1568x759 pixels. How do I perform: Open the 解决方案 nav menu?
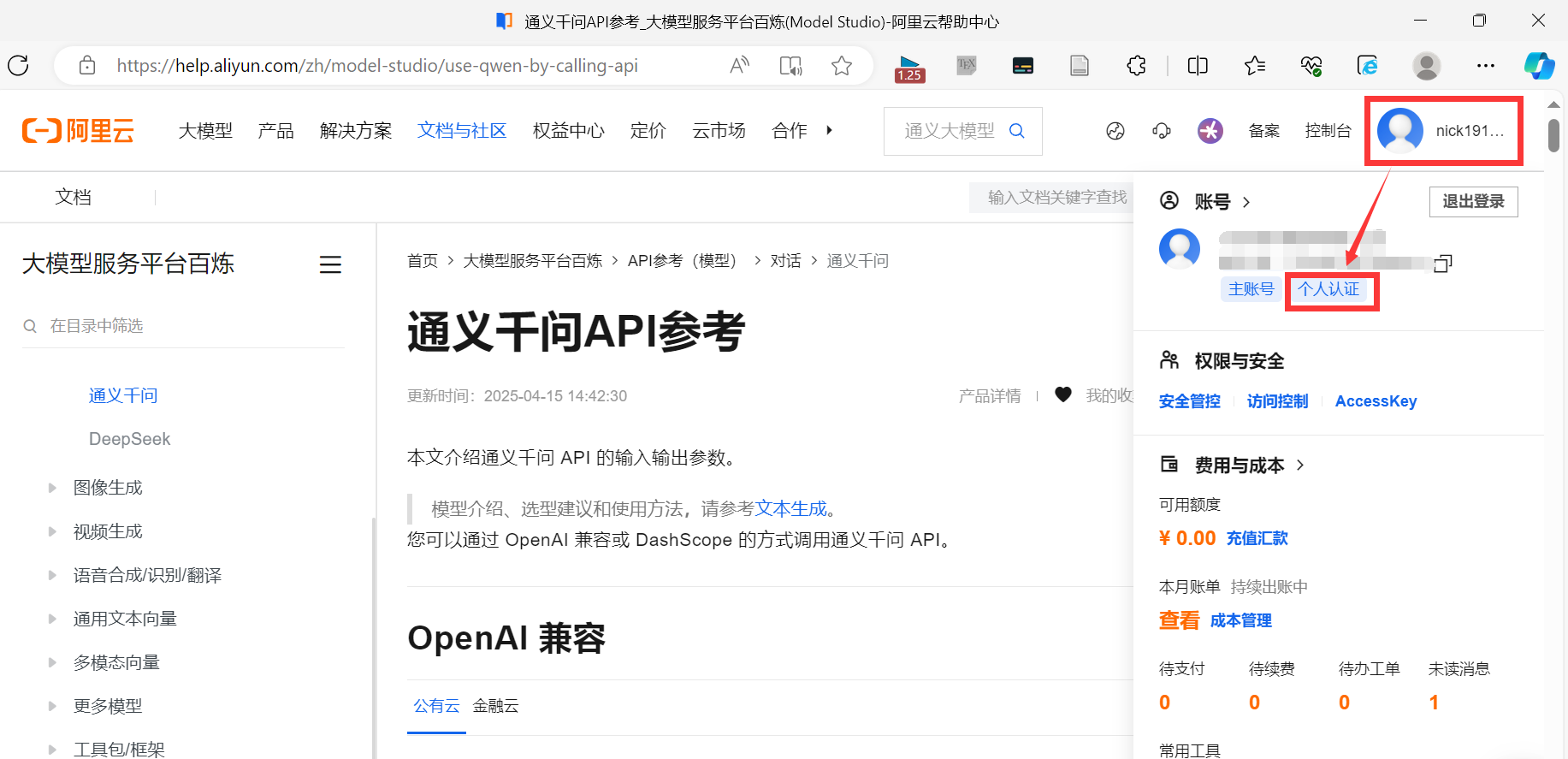pyautogui.click(x=355, y=130)
